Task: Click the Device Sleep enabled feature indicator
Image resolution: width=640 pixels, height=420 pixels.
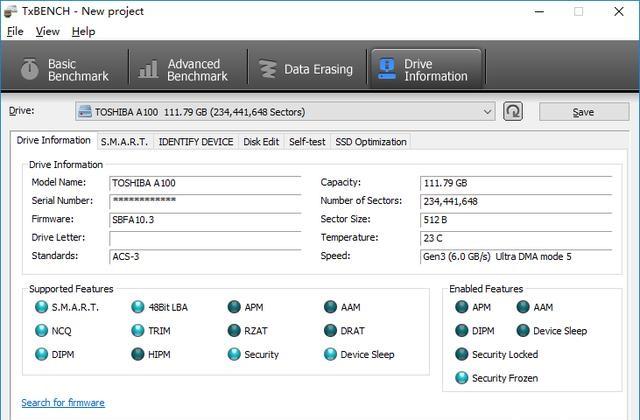Action: (523, 331)
